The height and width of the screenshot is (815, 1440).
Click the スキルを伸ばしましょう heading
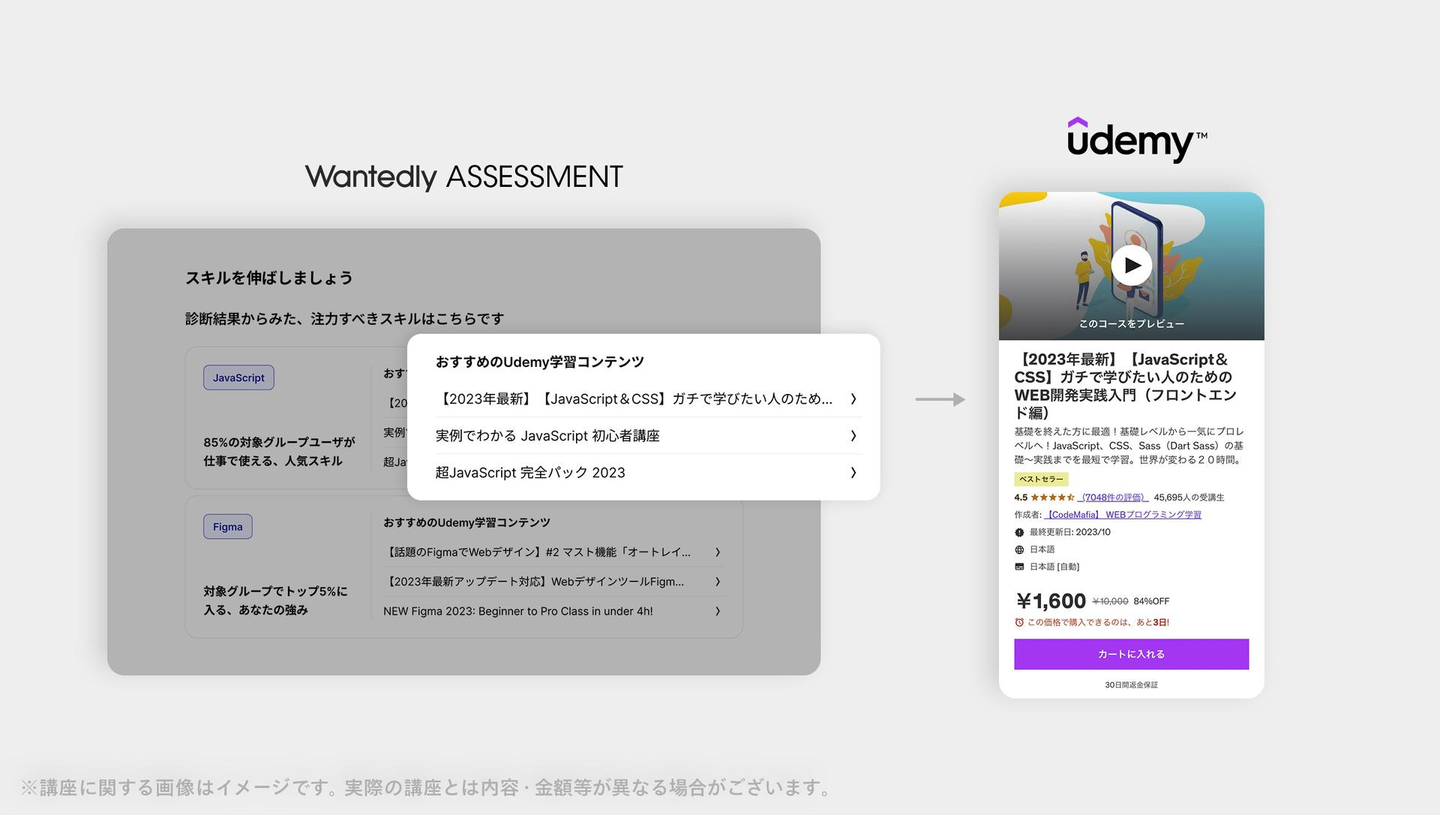(269, 278)
